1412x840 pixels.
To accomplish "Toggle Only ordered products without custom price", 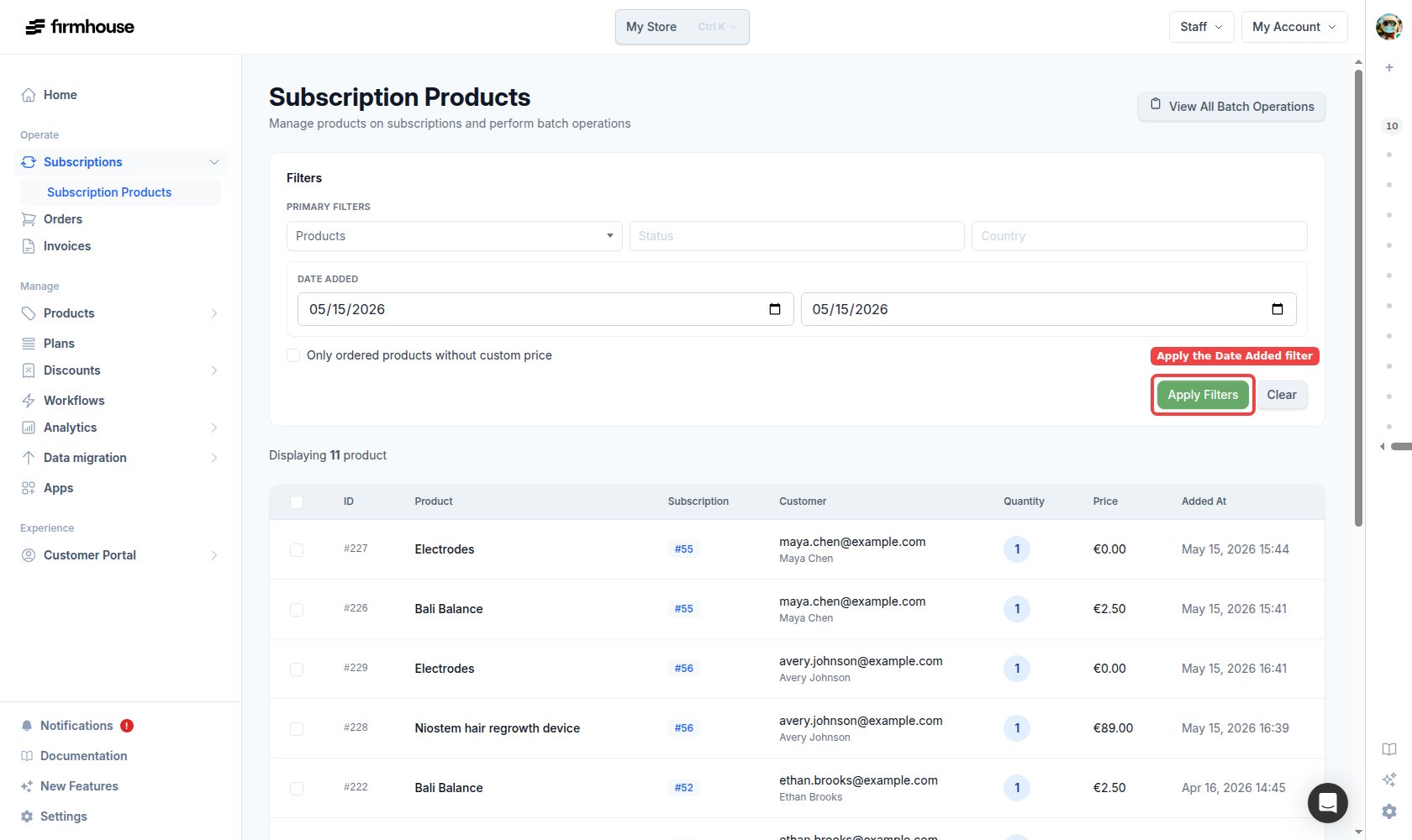I will (293, 355).
